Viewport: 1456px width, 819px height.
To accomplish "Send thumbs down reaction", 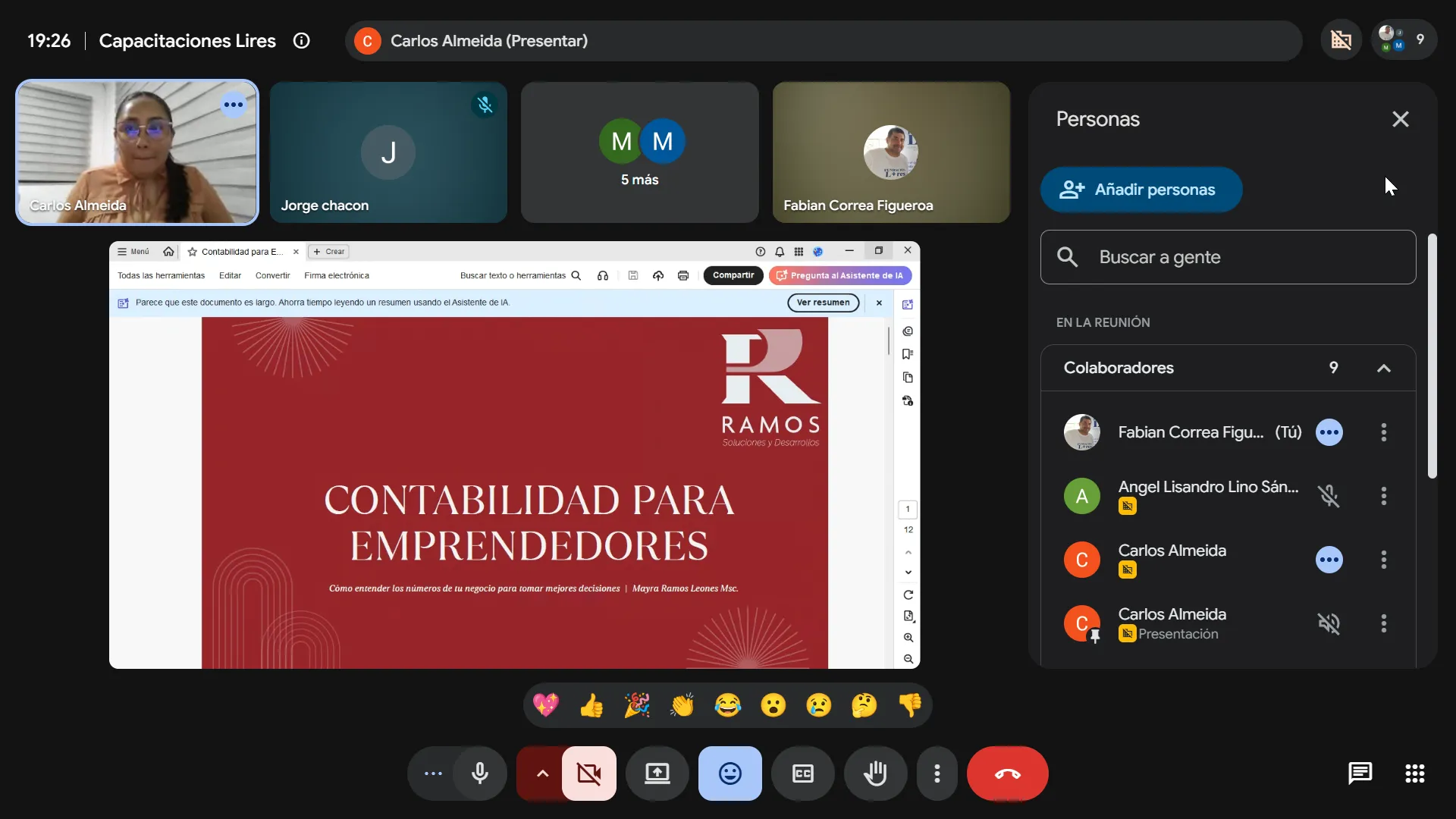I will (x=910, y=705).
